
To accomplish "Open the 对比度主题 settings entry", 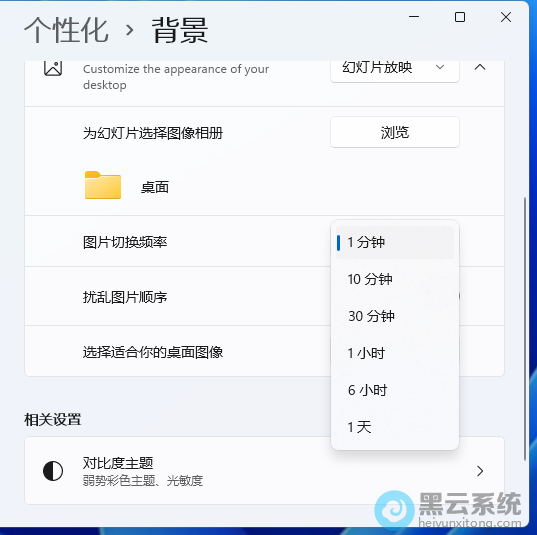I will (x=264, y=470).
